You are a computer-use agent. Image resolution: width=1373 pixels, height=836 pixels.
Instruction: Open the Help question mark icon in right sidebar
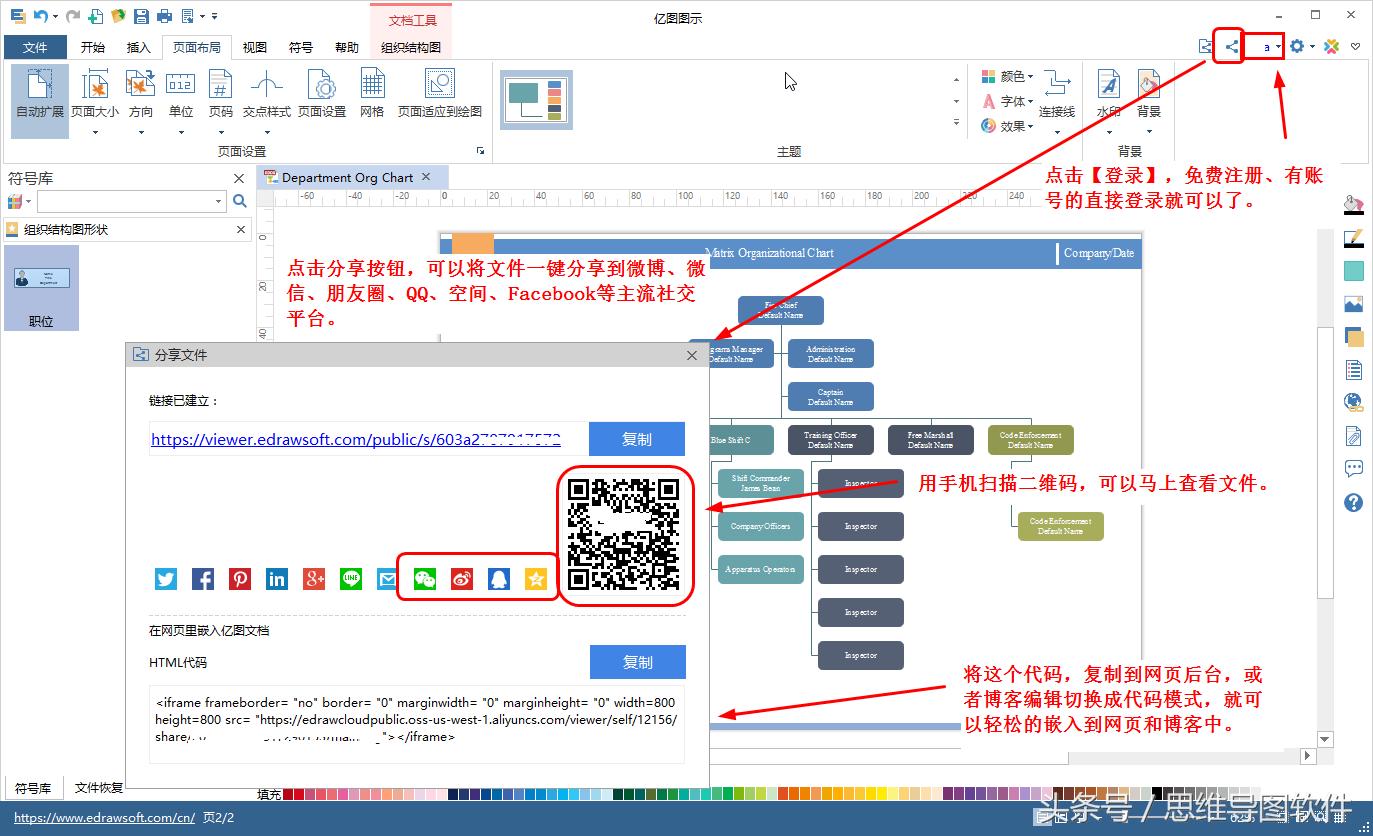pos(1353,503)
